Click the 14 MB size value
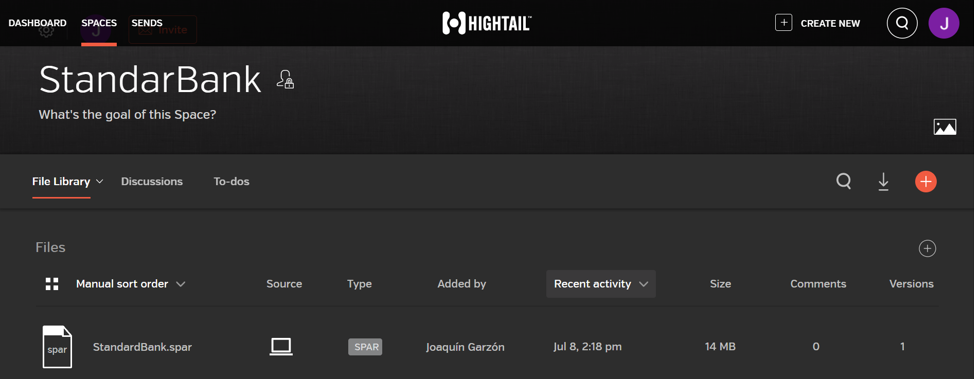Viewport: 974px width, 379px height. pyautogui.click(x=720, y=347)
